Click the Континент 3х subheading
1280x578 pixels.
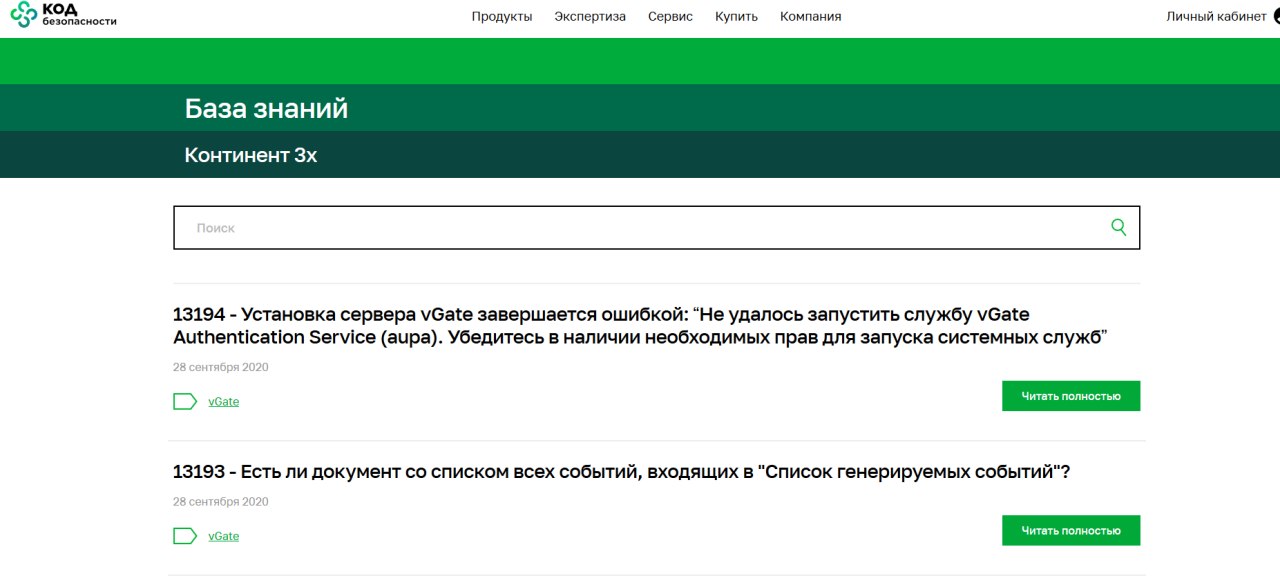251,155
